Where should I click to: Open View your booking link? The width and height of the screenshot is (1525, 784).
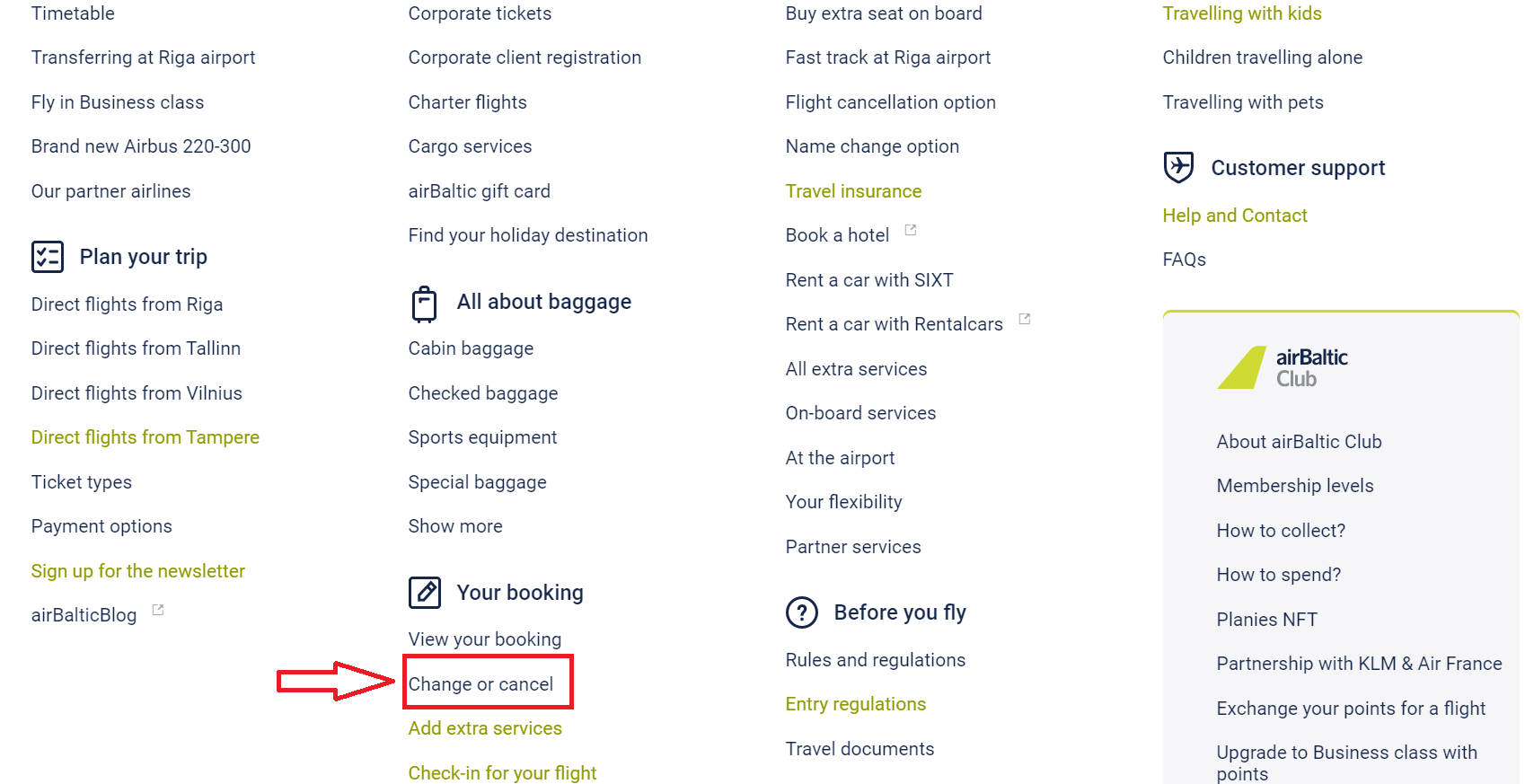click(x=485, y=639)
